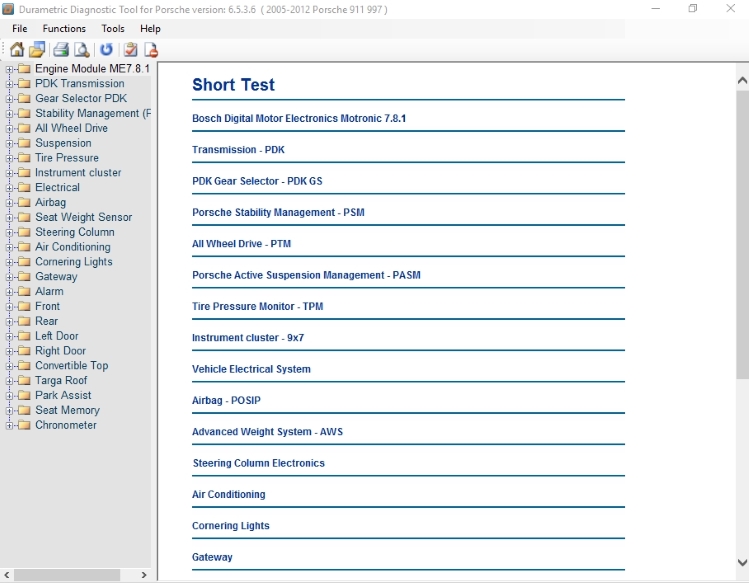Click the document with red stop icon
The image size is (749, 583).
pyautogui.click(x=151, y=49)
